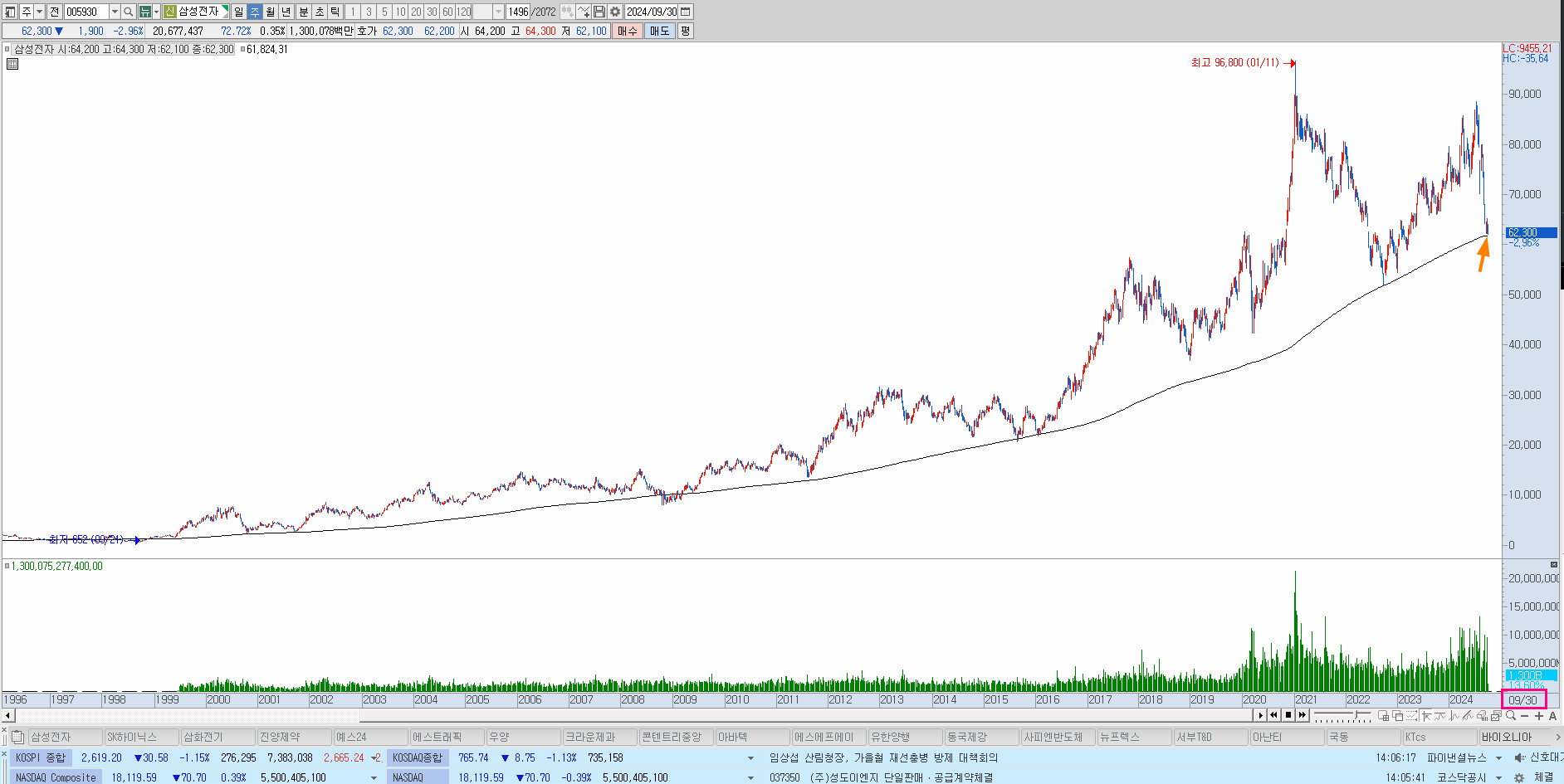The height and width of the screenshot is (784, 1564).
Task: Select the 틱 tick period toggle
Action: click(335, 12)
